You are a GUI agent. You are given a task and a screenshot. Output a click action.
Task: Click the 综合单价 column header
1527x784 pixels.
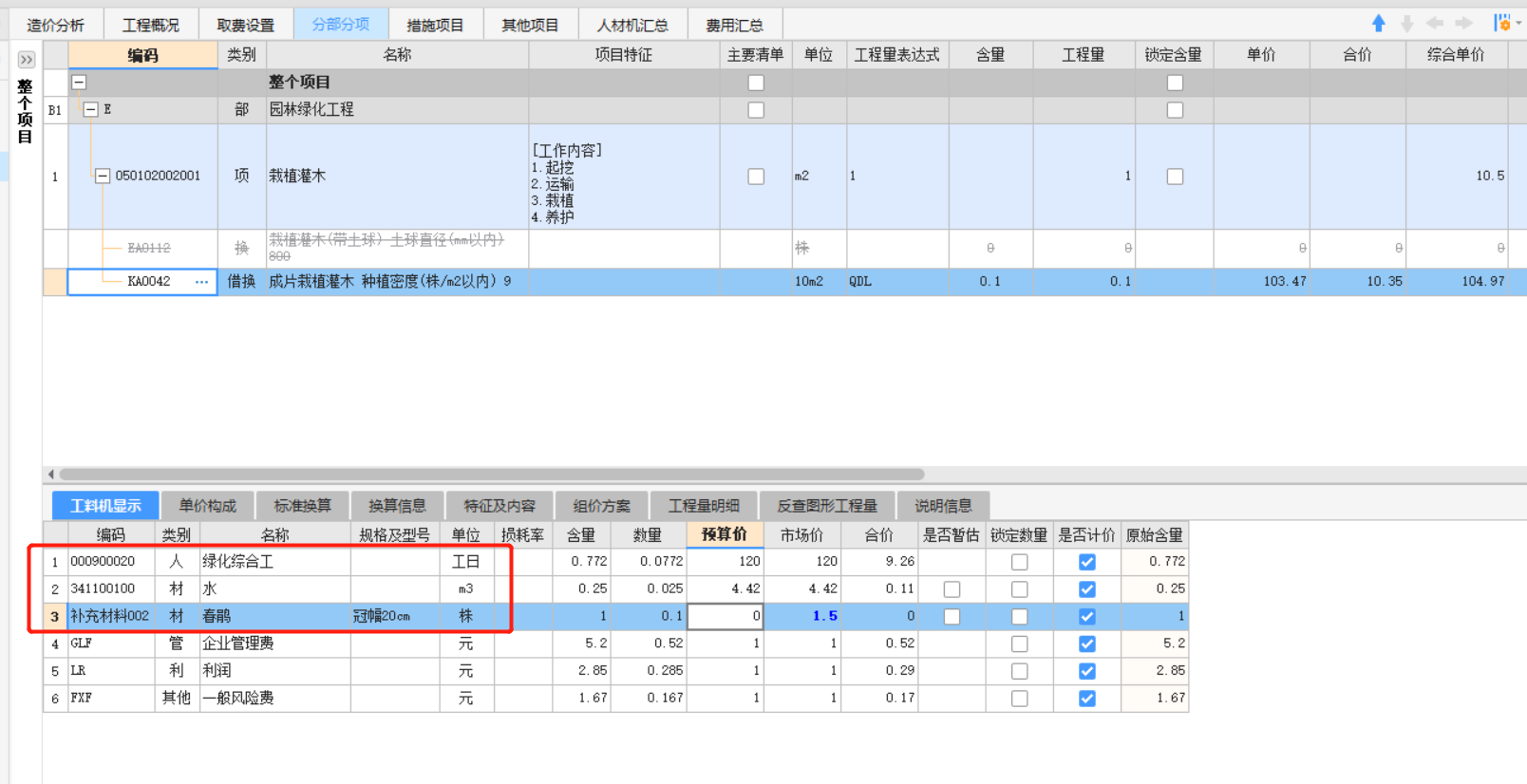click(1456, 55)
